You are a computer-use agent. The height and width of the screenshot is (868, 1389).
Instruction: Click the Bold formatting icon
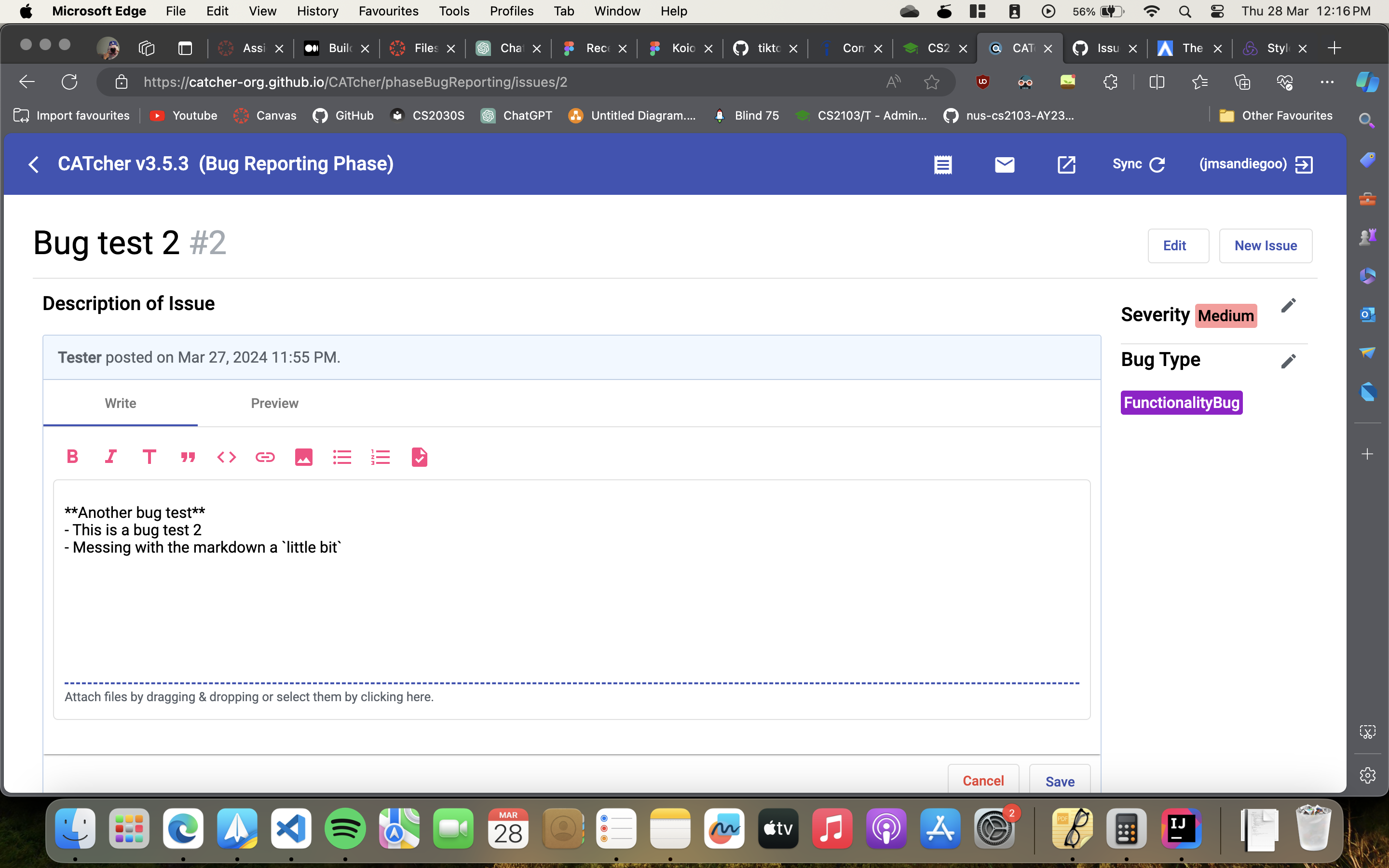[x=72, y=457]
